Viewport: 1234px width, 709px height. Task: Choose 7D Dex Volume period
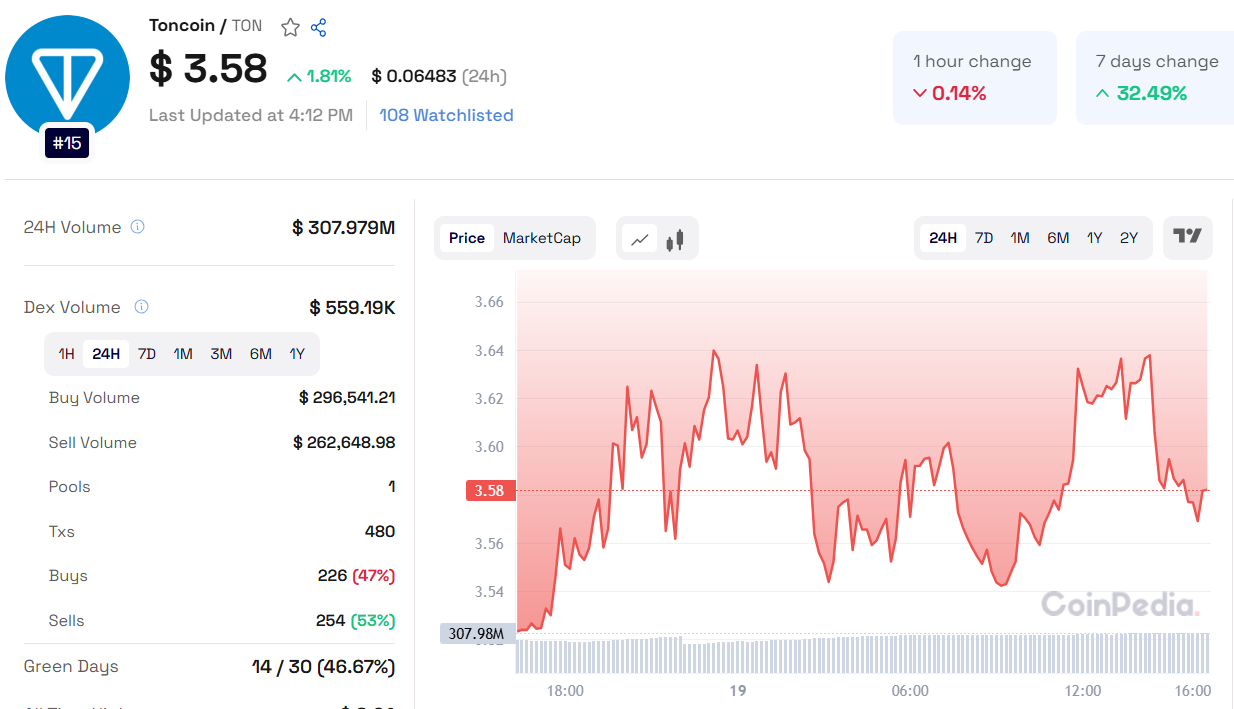(147, 354)
